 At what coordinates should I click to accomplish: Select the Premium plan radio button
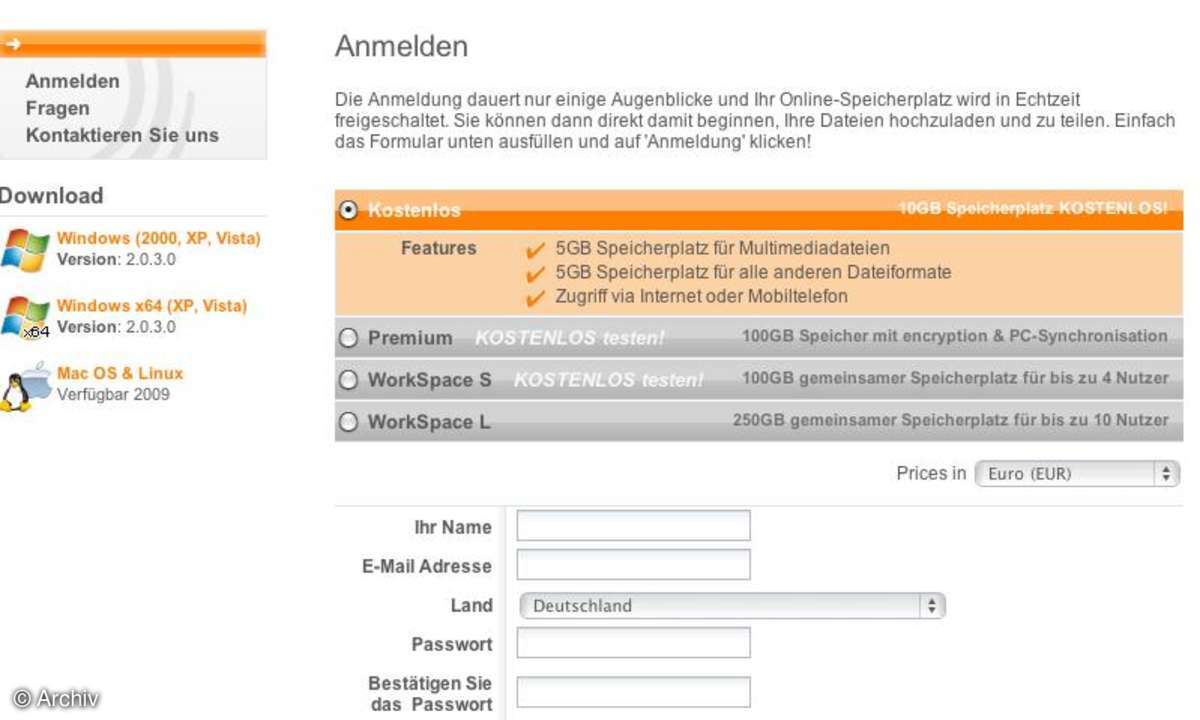tap(348, 338)
